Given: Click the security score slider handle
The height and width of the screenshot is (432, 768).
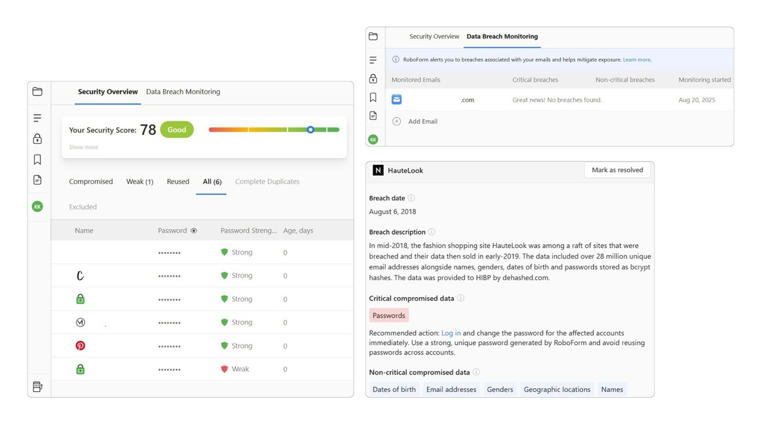Looking at the screenshot, I should [311, 130].
